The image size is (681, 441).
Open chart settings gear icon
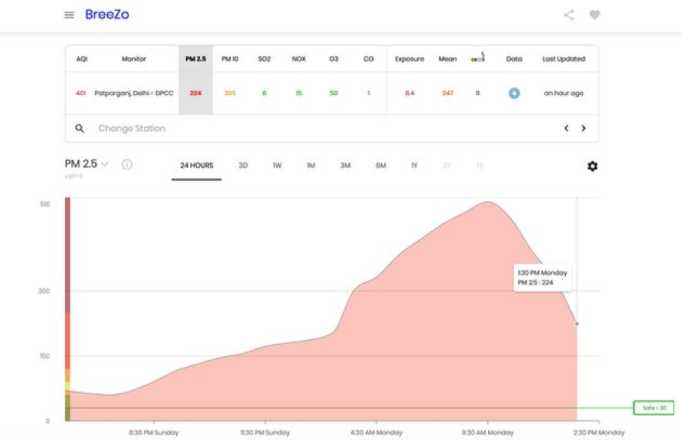click(592, 166)
